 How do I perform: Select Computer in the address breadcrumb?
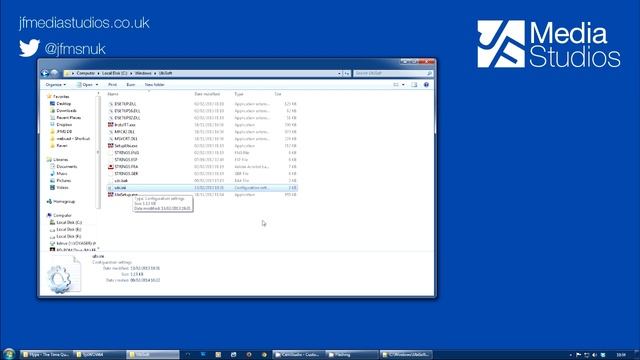click(86, 73)
